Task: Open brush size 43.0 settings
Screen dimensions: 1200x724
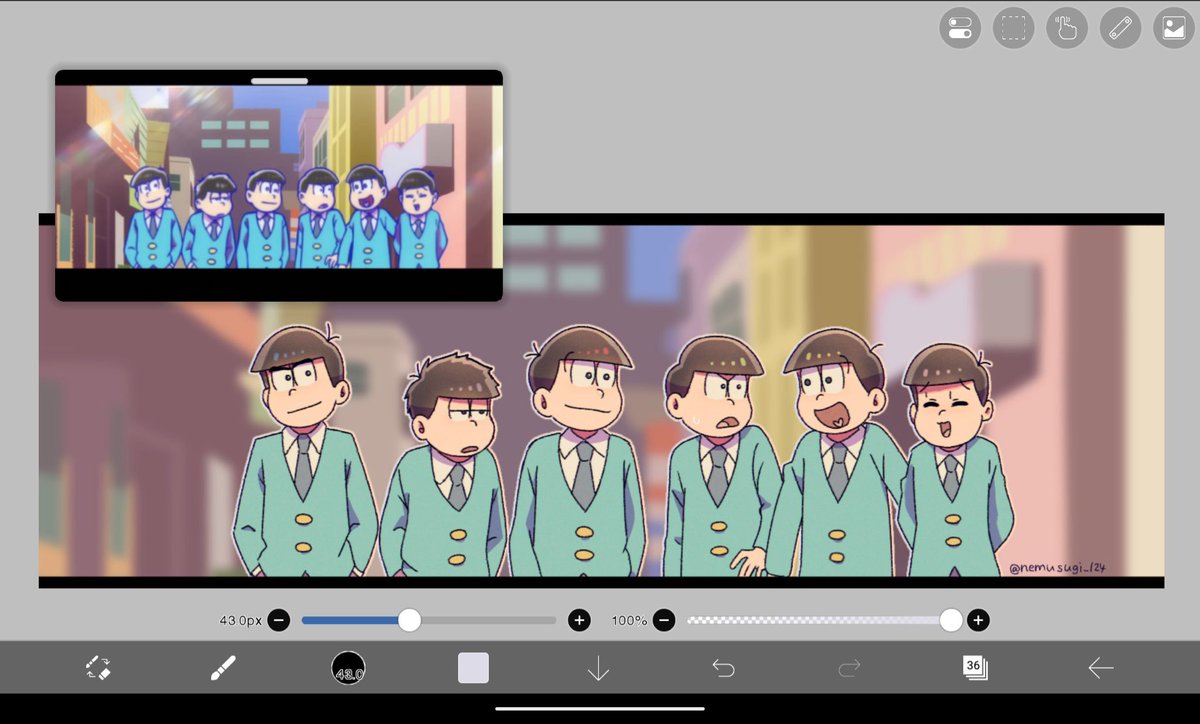Action: (348, 668)
